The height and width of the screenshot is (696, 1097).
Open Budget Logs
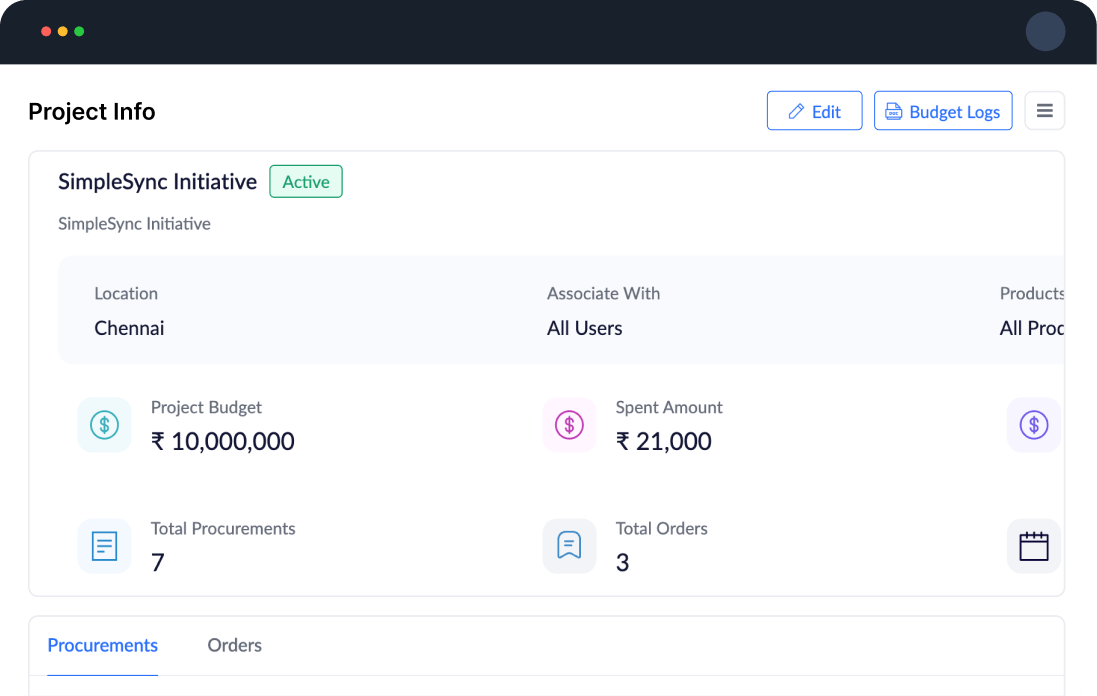click(x=942, y=110)
